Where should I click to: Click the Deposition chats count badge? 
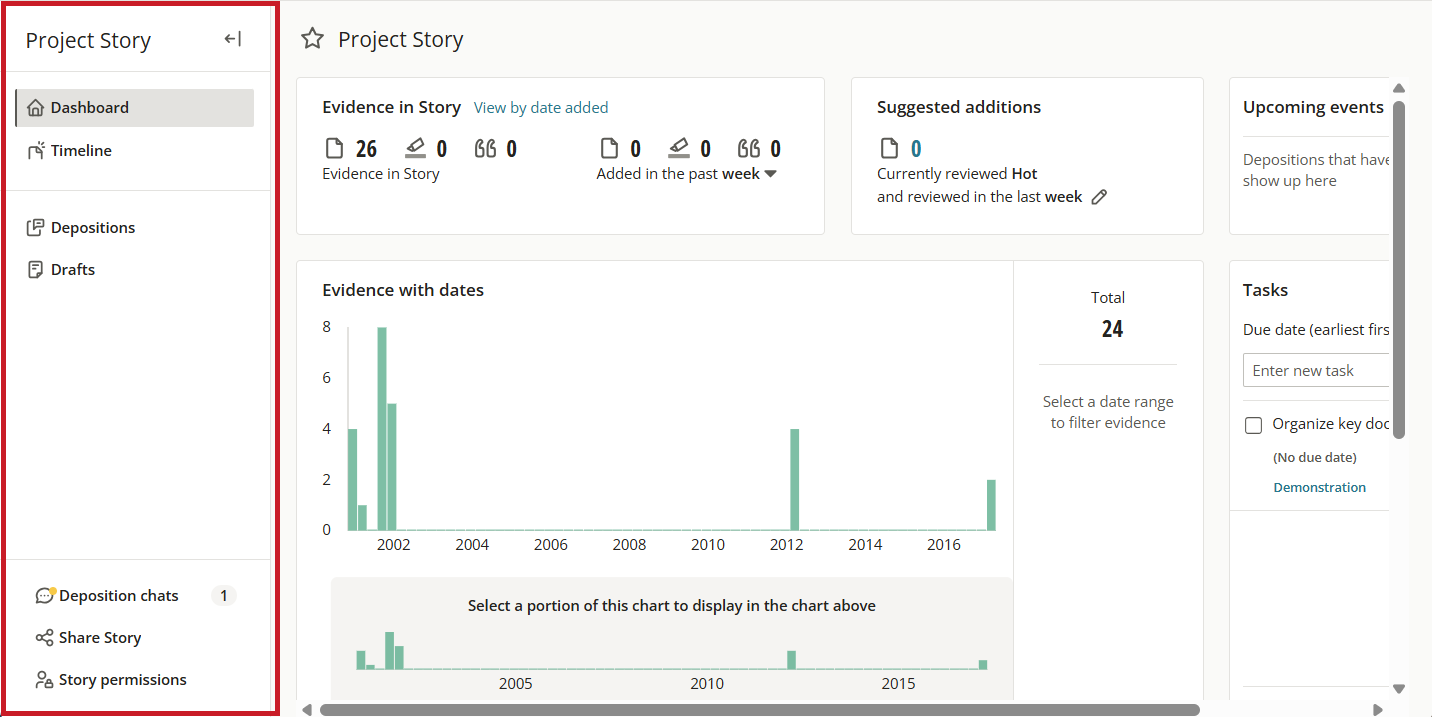tap(224, 596)
